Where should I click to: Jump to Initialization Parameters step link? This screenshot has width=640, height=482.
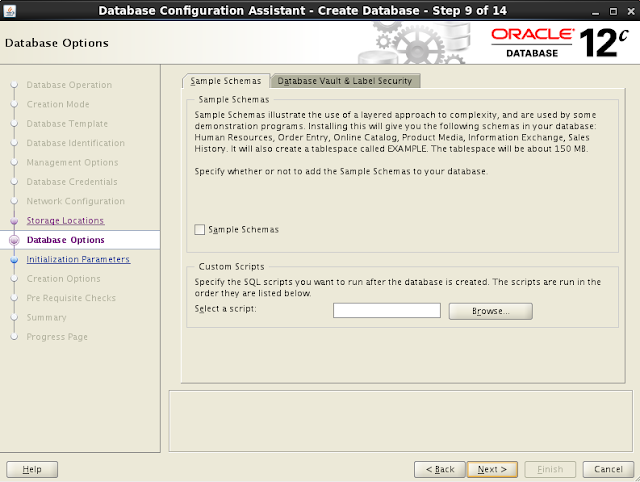point(78,259)
